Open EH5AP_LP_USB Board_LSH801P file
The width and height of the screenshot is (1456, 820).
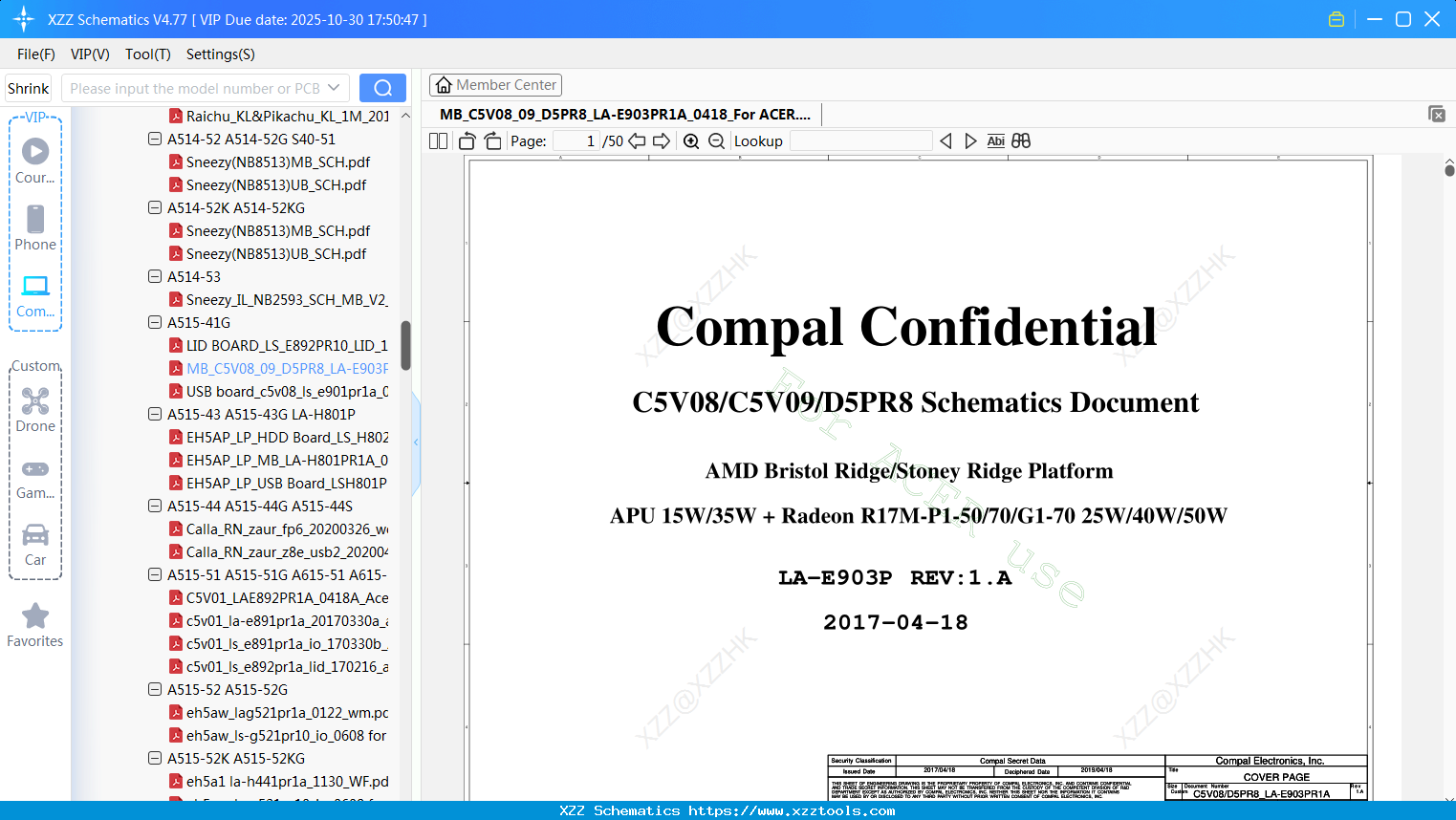[278, 483]
